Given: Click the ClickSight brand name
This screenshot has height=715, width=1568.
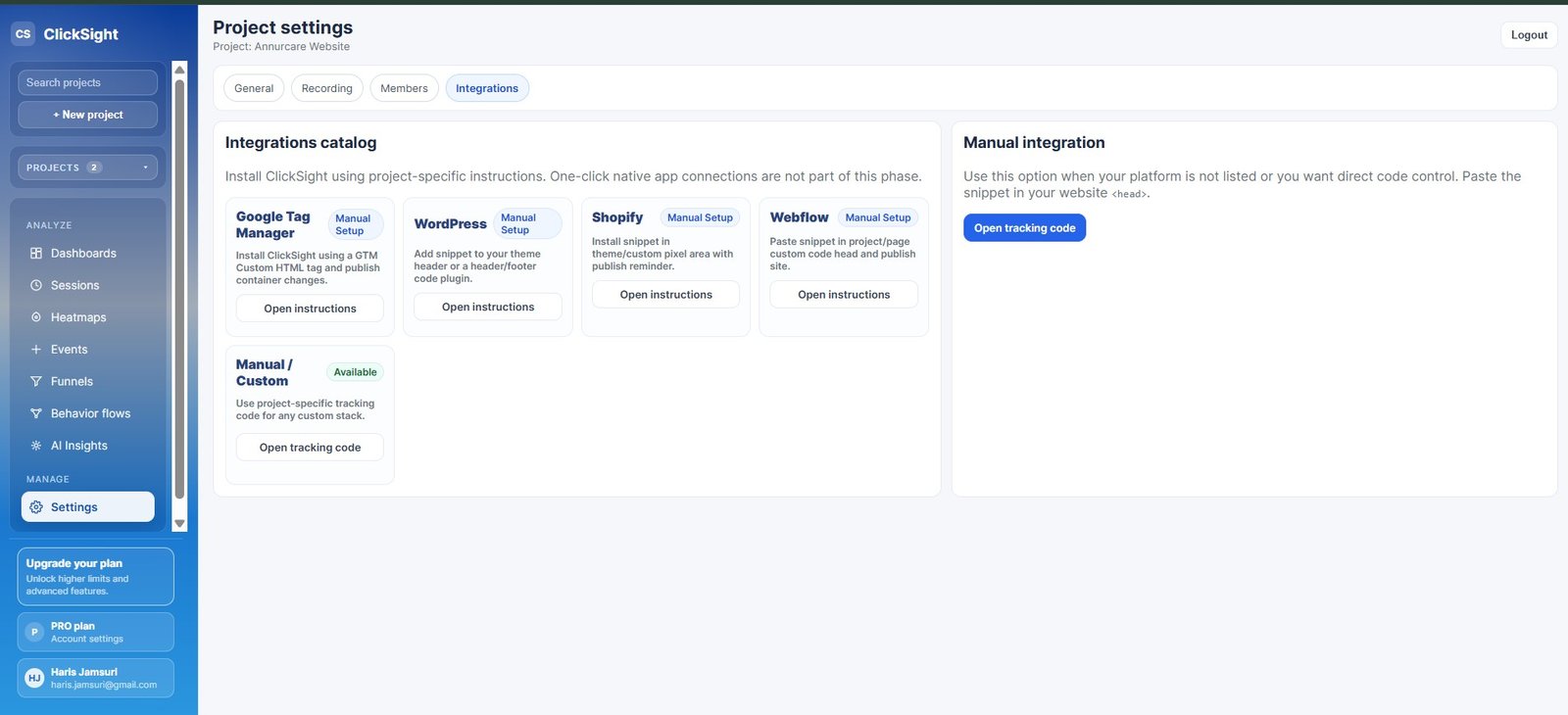Looking at the screenshot, I should [80, 34].
